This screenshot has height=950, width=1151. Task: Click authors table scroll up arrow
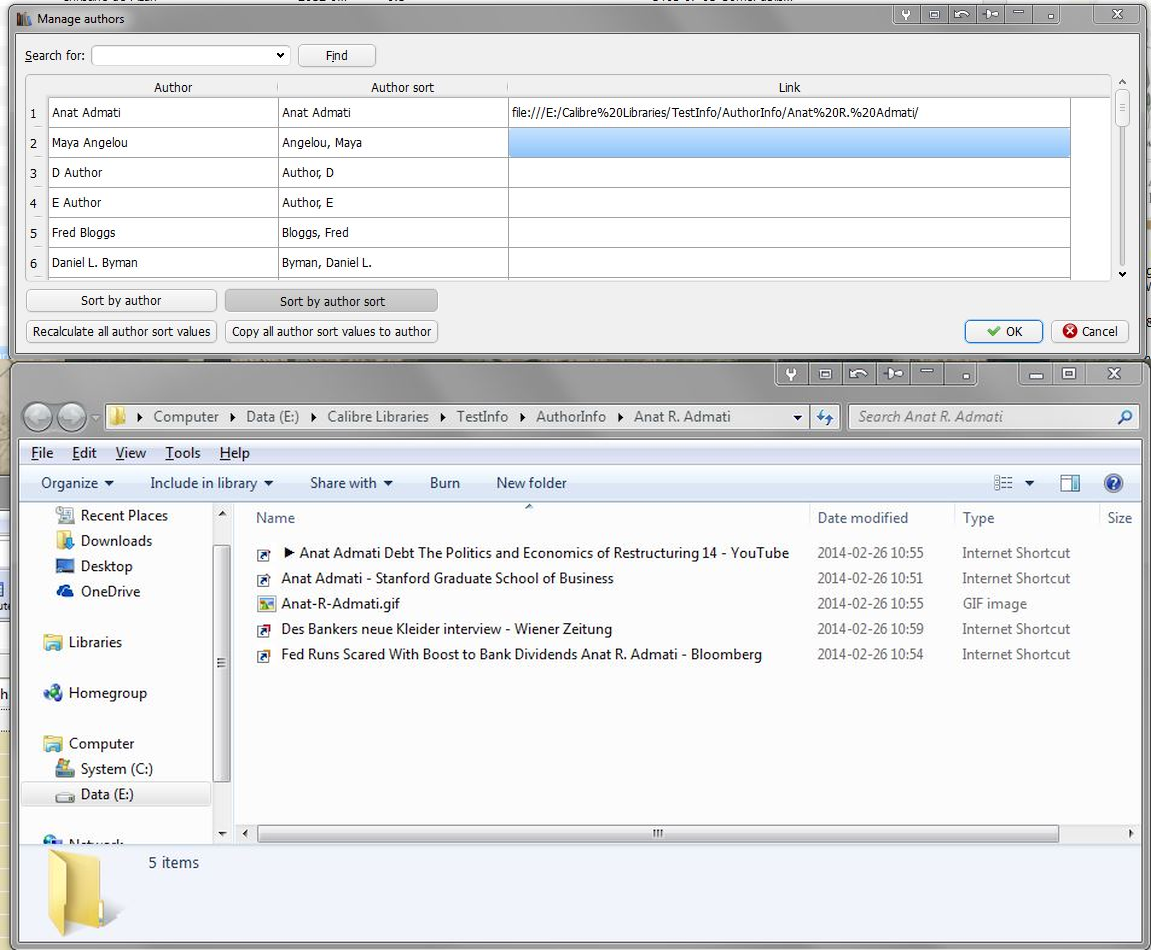[x=1122, y=81]
